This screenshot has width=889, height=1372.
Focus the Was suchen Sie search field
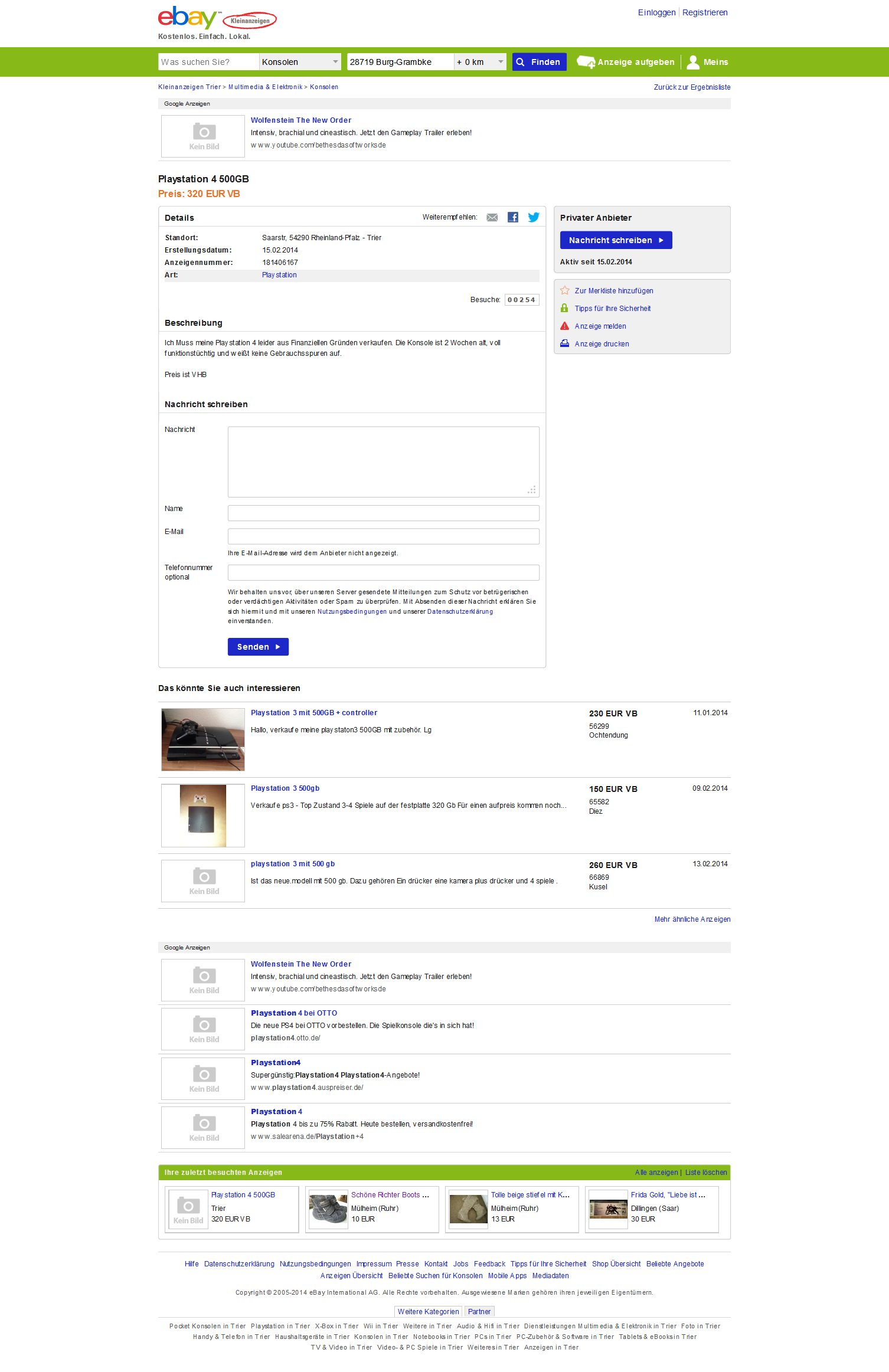(208, 62)
